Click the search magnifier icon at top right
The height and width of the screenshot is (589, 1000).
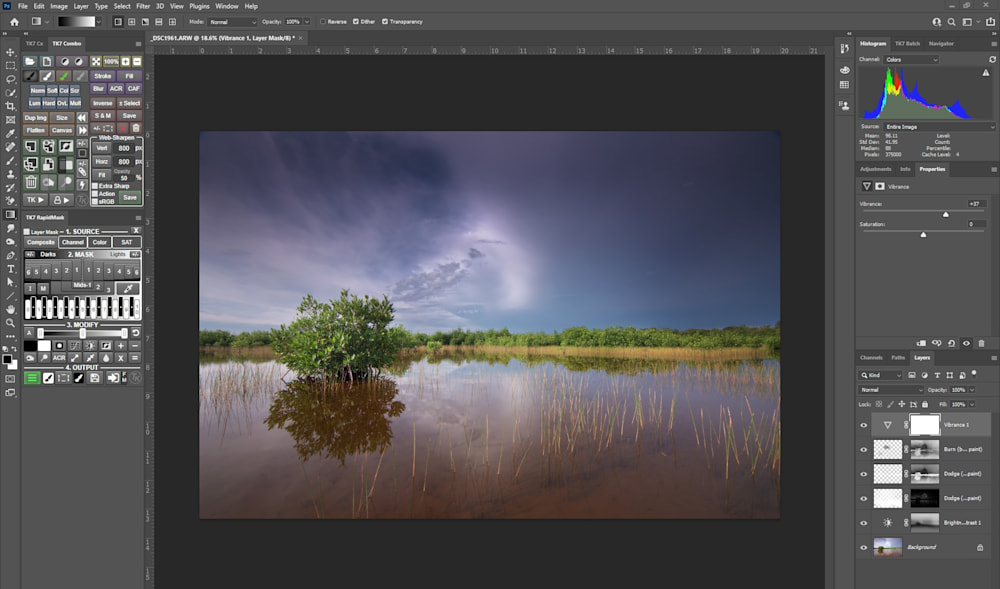(951, 22)
